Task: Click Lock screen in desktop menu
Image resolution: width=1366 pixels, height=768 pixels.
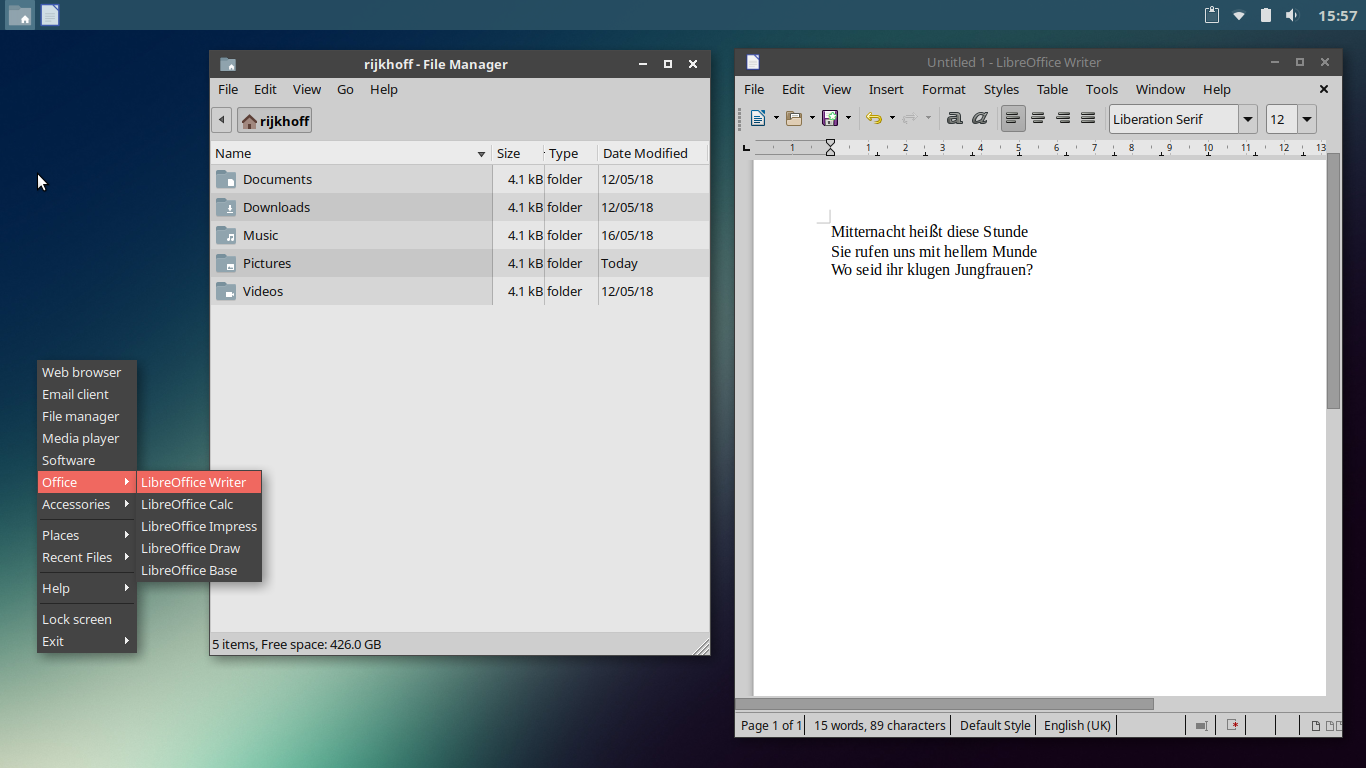Action: point(86,619)
